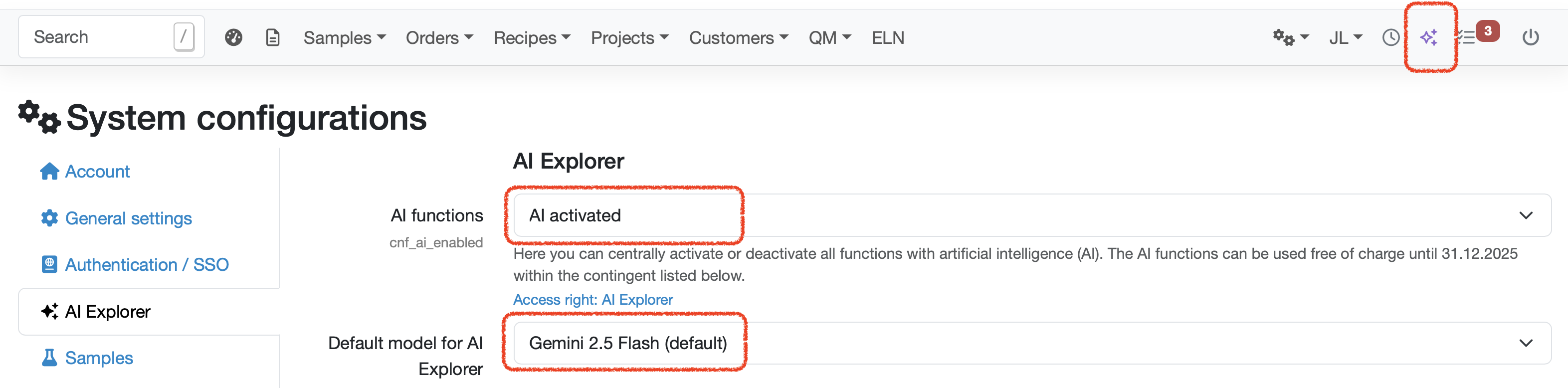1568x388 pixels.
Task: Open the ELN menu item
Action: point(887,38)
